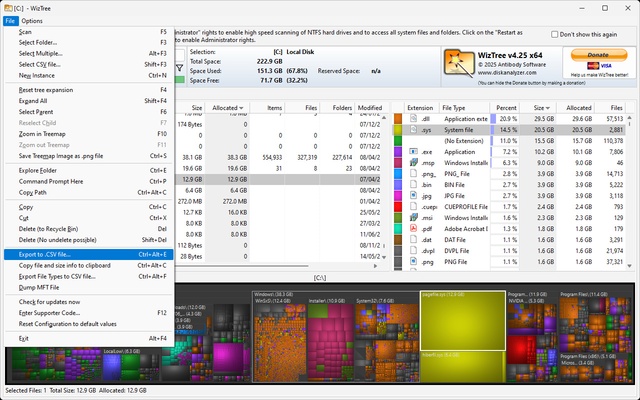
Task: Click the .msi Windows Installer icon
Action: pyautogui.click(x=413, y=218)
